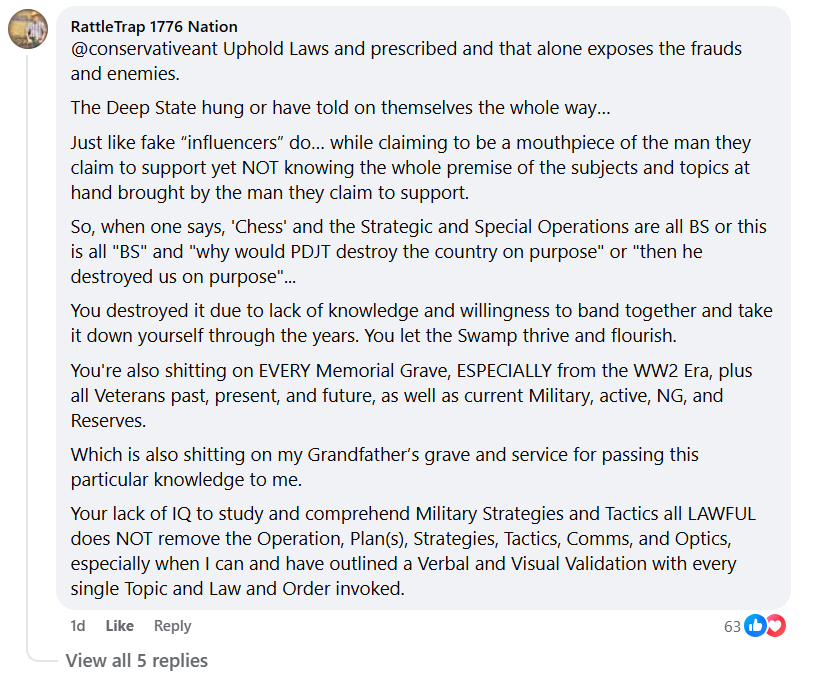The height and width of the screenshot is (684, 825).
Task: Click the paragraph starting "The Deep State hung"
Action: (340, 107)
